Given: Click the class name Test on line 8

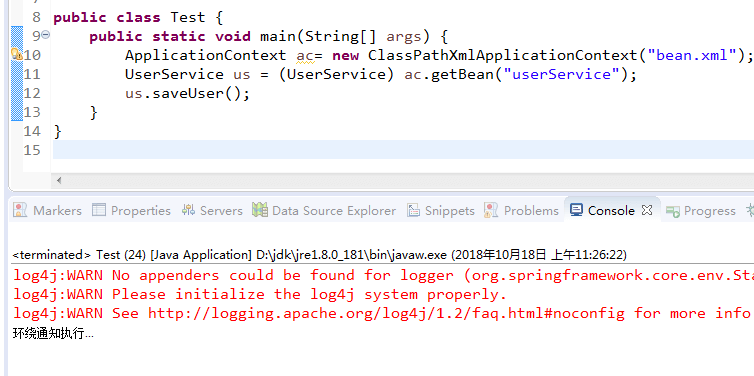Looking at the screenshot, I should coord(188,18).
